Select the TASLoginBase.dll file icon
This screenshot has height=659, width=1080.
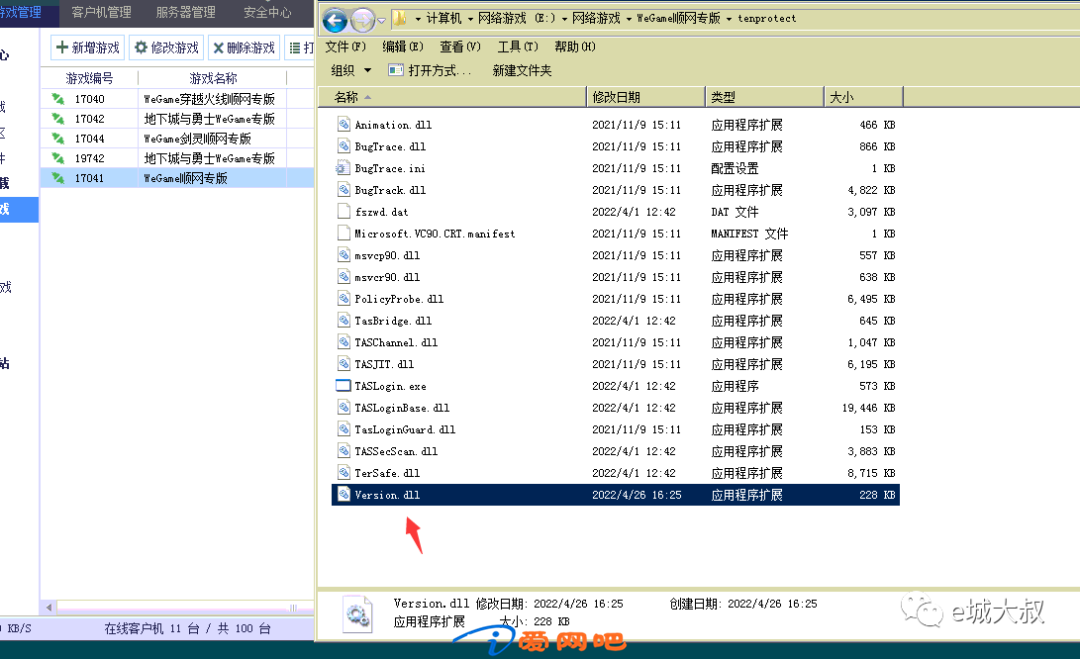[344, 408]
